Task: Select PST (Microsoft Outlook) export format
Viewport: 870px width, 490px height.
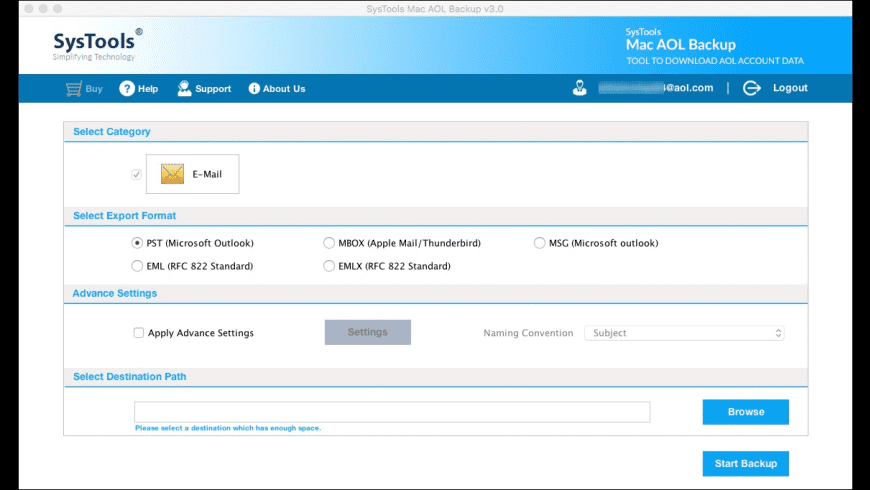Action: coord(138,243)
